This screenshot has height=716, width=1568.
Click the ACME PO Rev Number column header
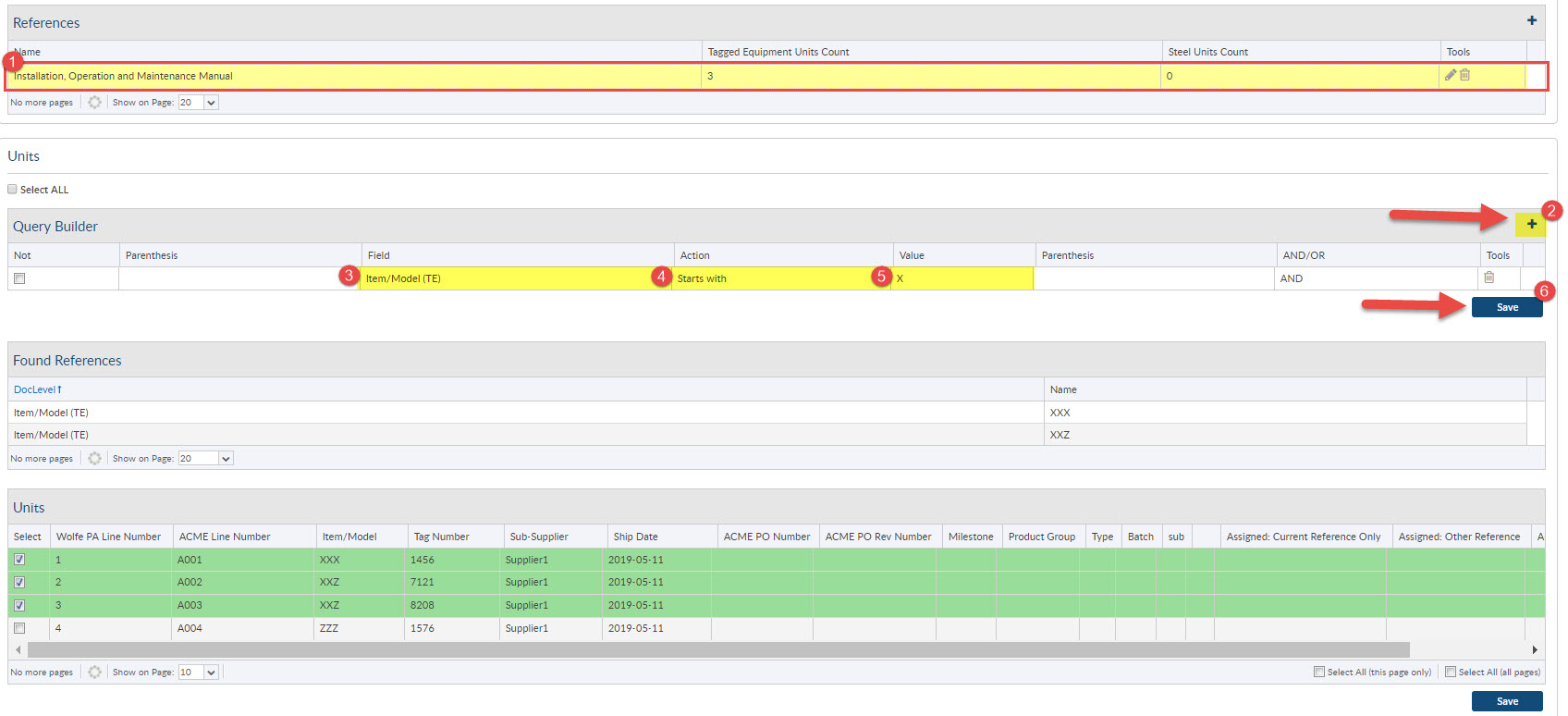point(878,537)
